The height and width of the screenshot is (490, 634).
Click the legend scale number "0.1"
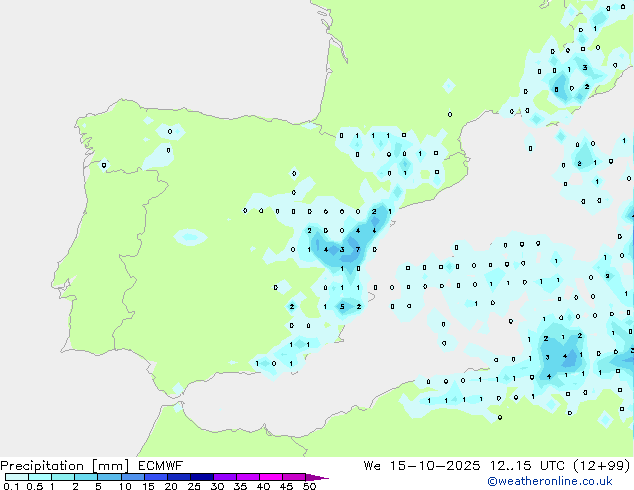click(x=11, y=486)
